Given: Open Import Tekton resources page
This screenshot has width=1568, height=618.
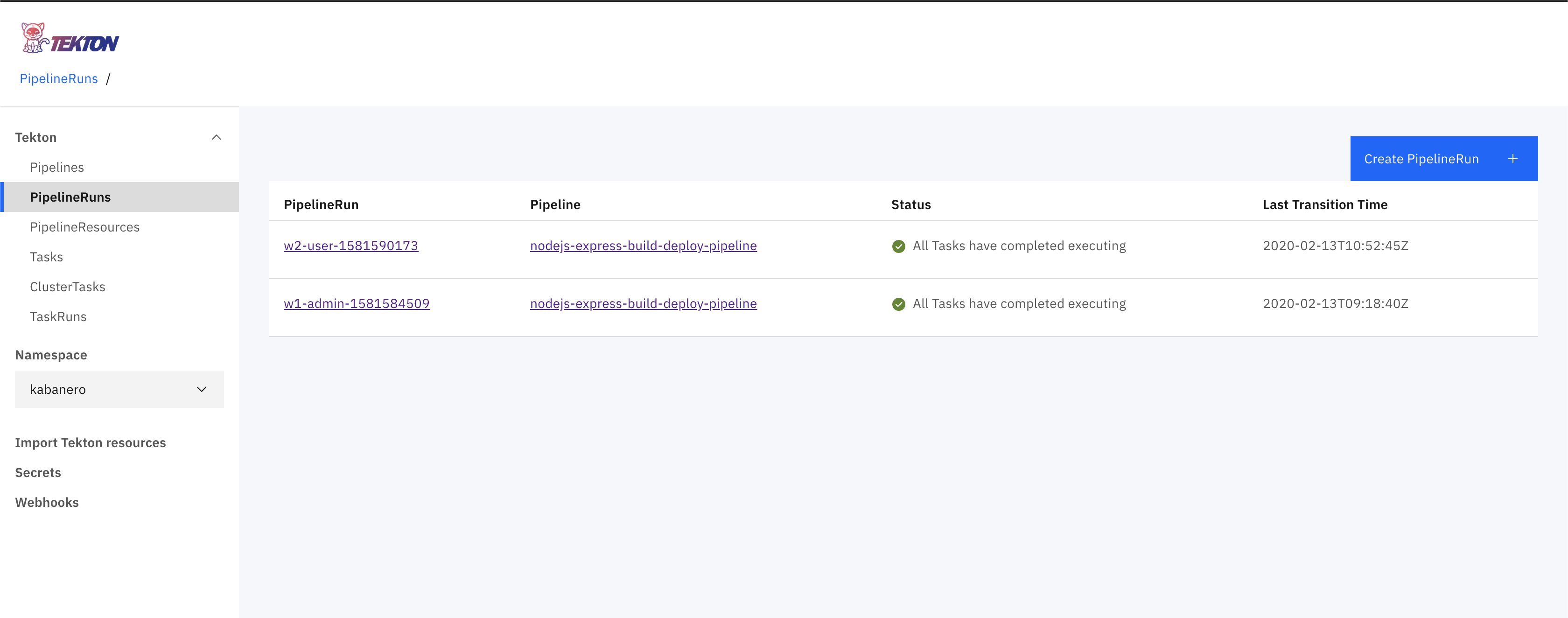Looking at the screenshot, I should [90, 442].
